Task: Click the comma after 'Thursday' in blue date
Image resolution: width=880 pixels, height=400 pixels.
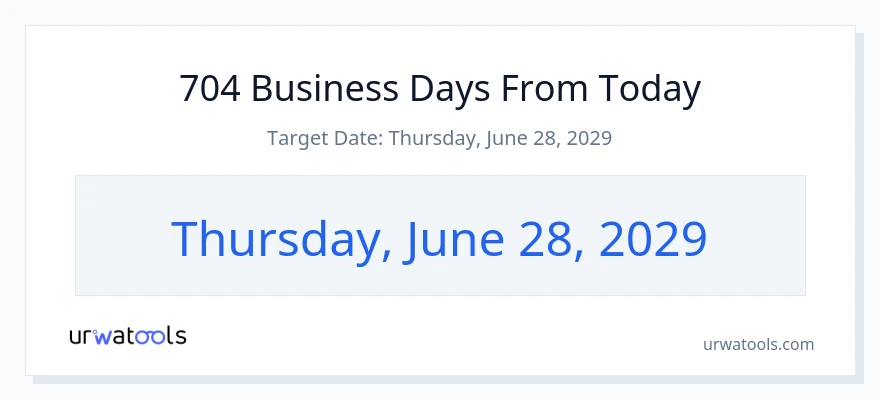Action: 386,256
